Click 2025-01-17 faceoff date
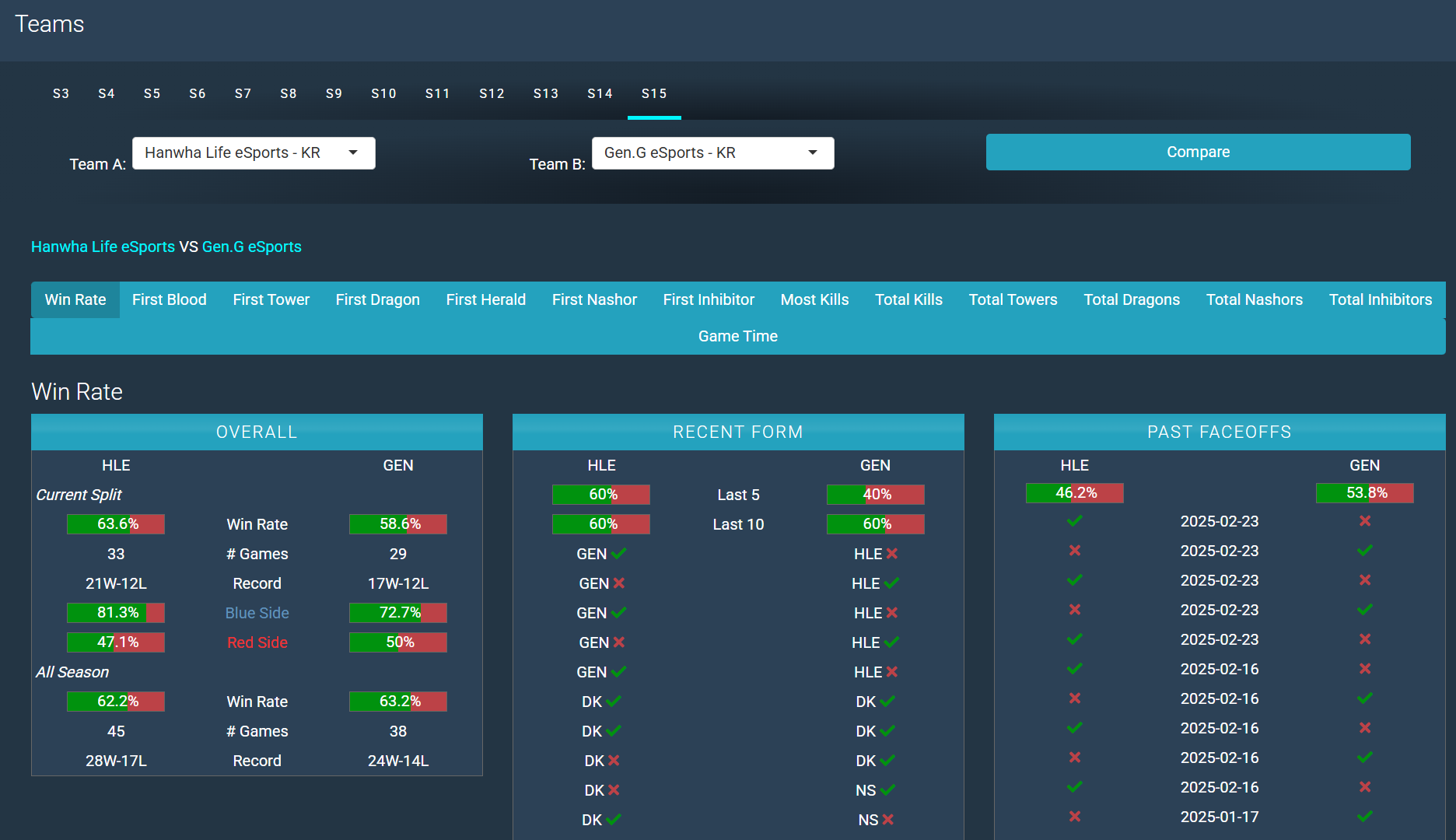 1220,817
